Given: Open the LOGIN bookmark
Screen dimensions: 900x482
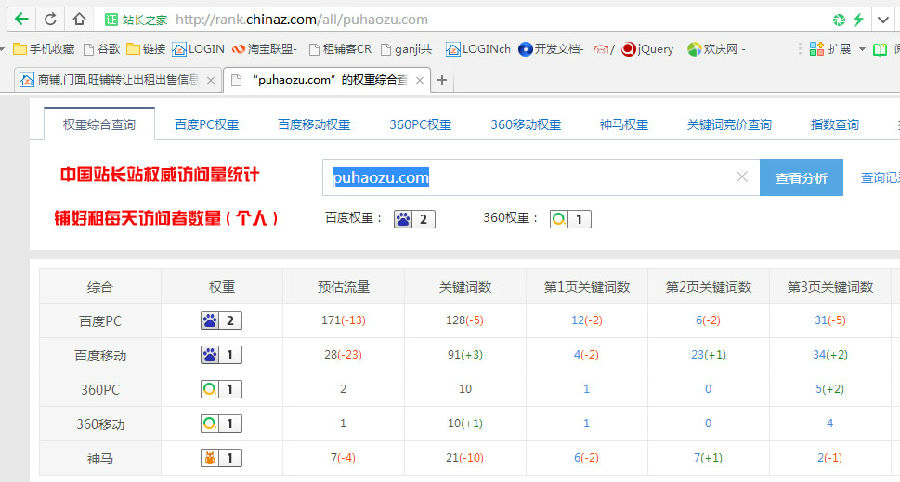Looking at the screenshot, I should point(199,49).
